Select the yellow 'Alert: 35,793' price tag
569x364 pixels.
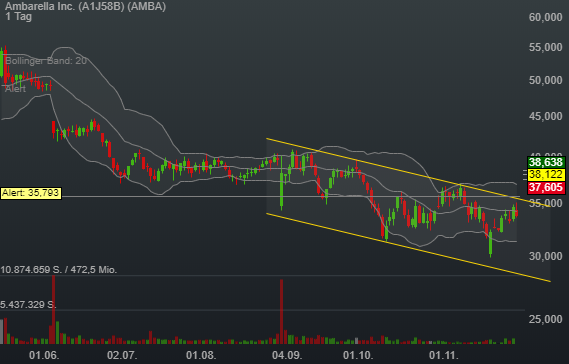pyautogui.click(x=31, y=193)
